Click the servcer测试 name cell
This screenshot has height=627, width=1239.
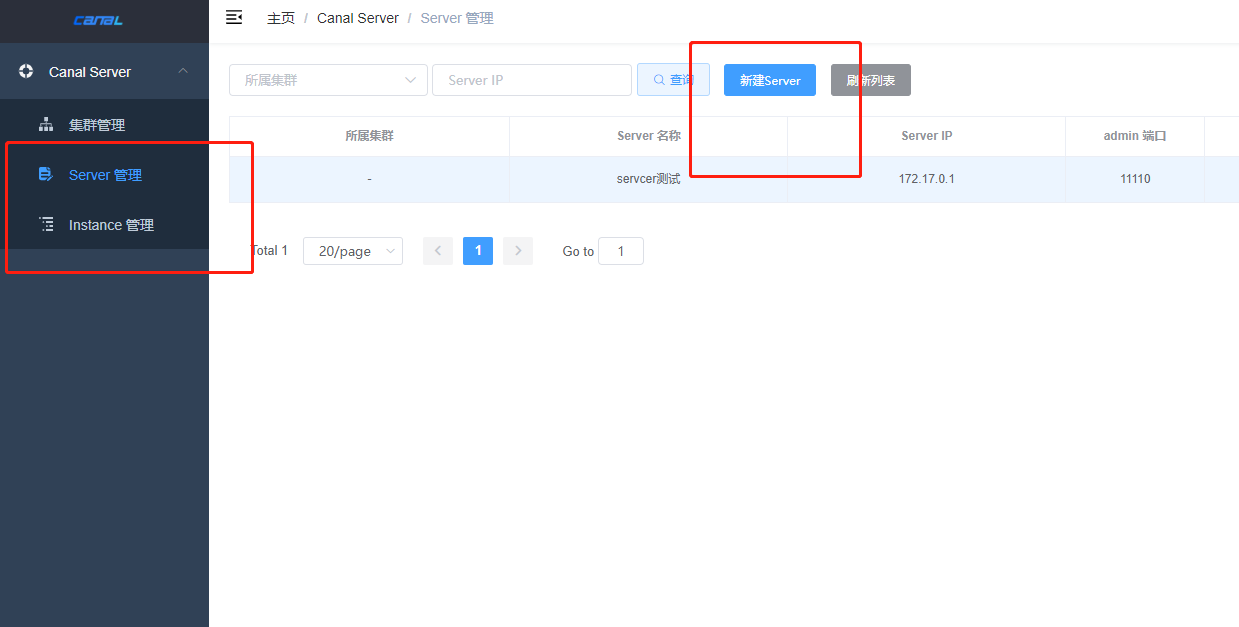tap(649, 179)
